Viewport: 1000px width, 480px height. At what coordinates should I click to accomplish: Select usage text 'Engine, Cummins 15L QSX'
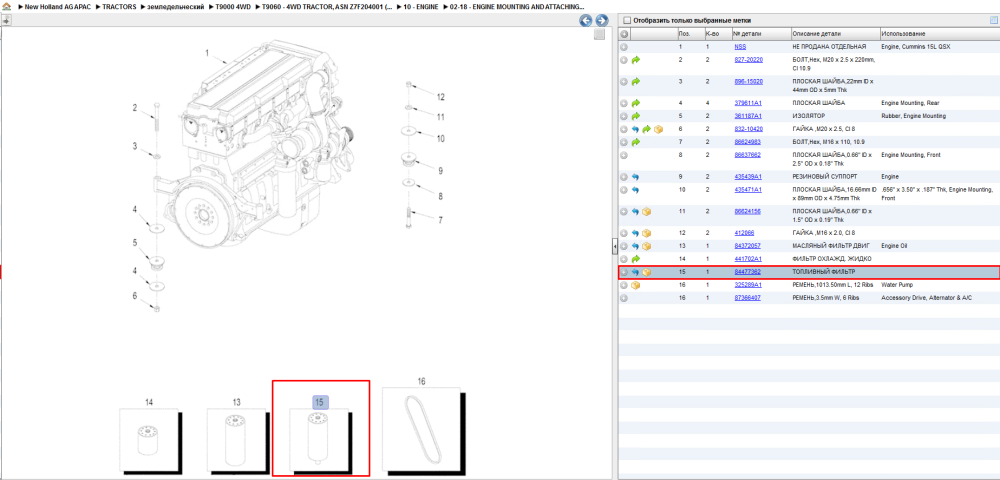pos(916,47)
